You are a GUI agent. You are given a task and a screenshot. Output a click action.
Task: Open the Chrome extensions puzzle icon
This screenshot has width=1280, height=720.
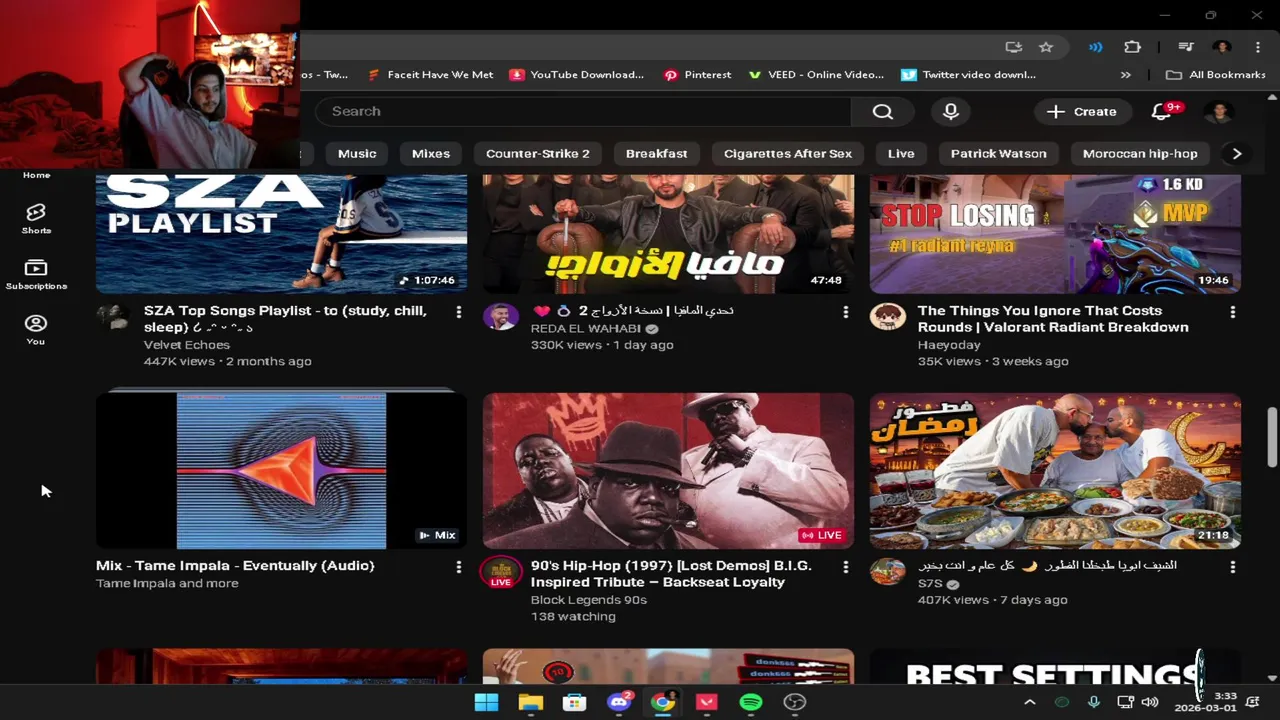pos(1133,47)
